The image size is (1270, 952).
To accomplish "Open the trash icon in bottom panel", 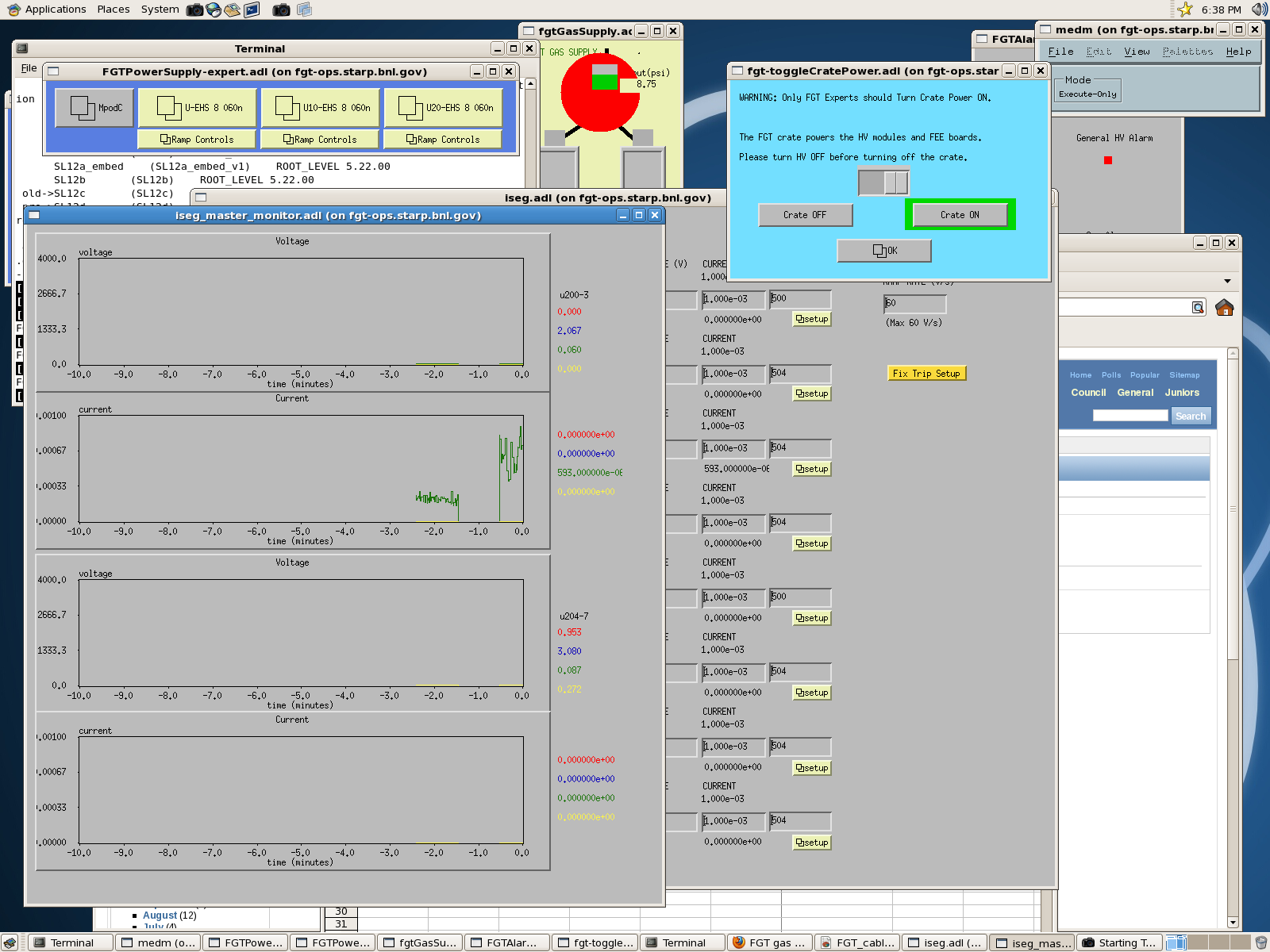I will tap(1260, 942).
